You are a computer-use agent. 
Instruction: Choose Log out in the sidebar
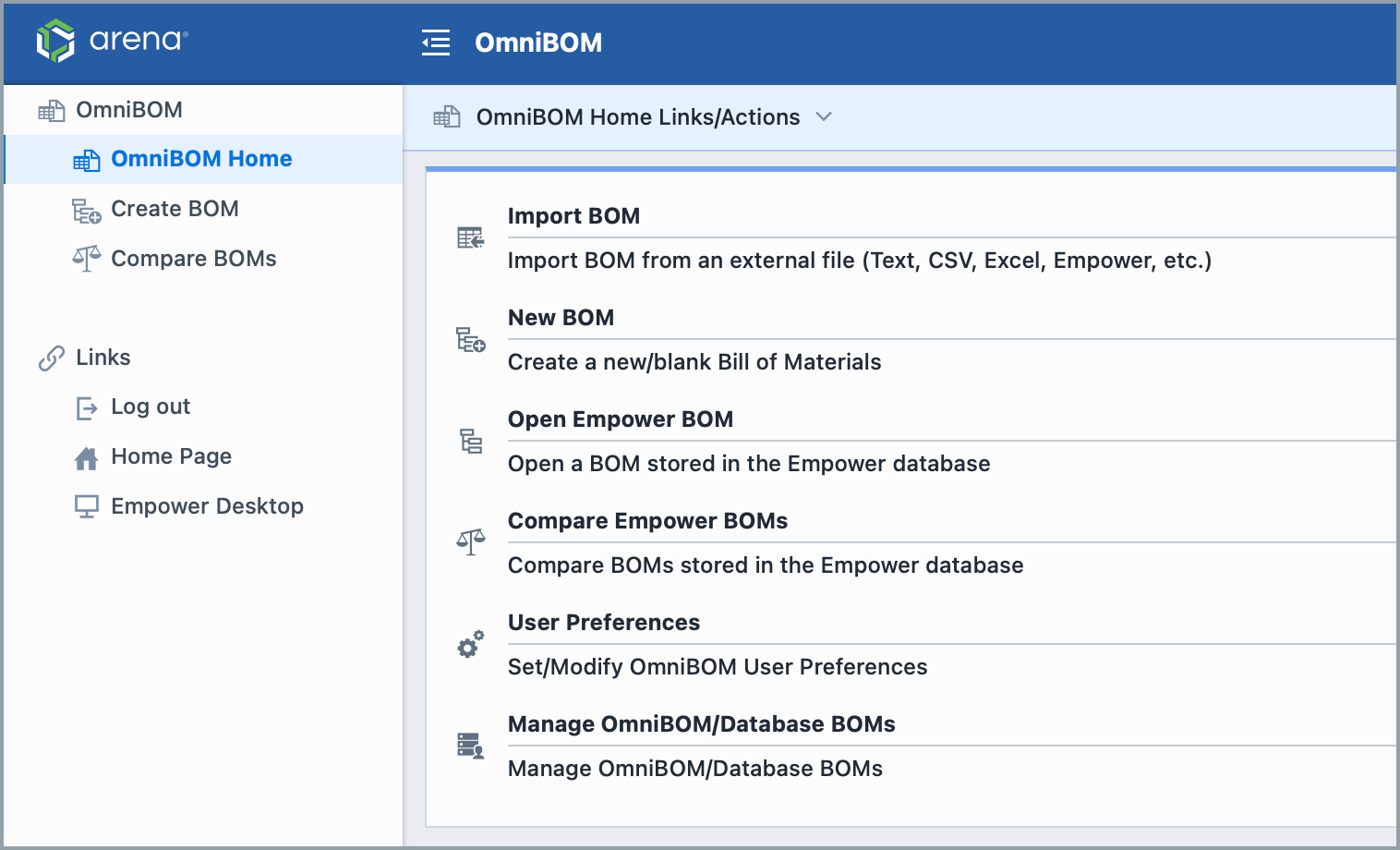click(151, 407)
